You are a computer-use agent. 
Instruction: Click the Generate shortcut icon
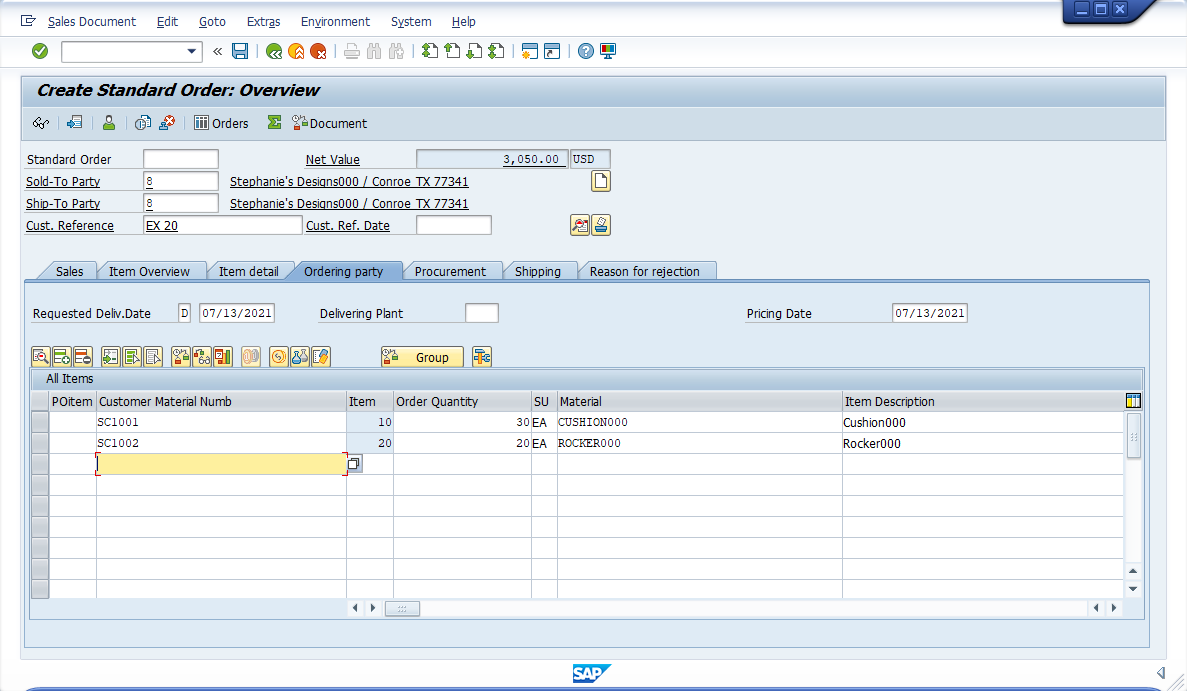(x=552, y=51)
